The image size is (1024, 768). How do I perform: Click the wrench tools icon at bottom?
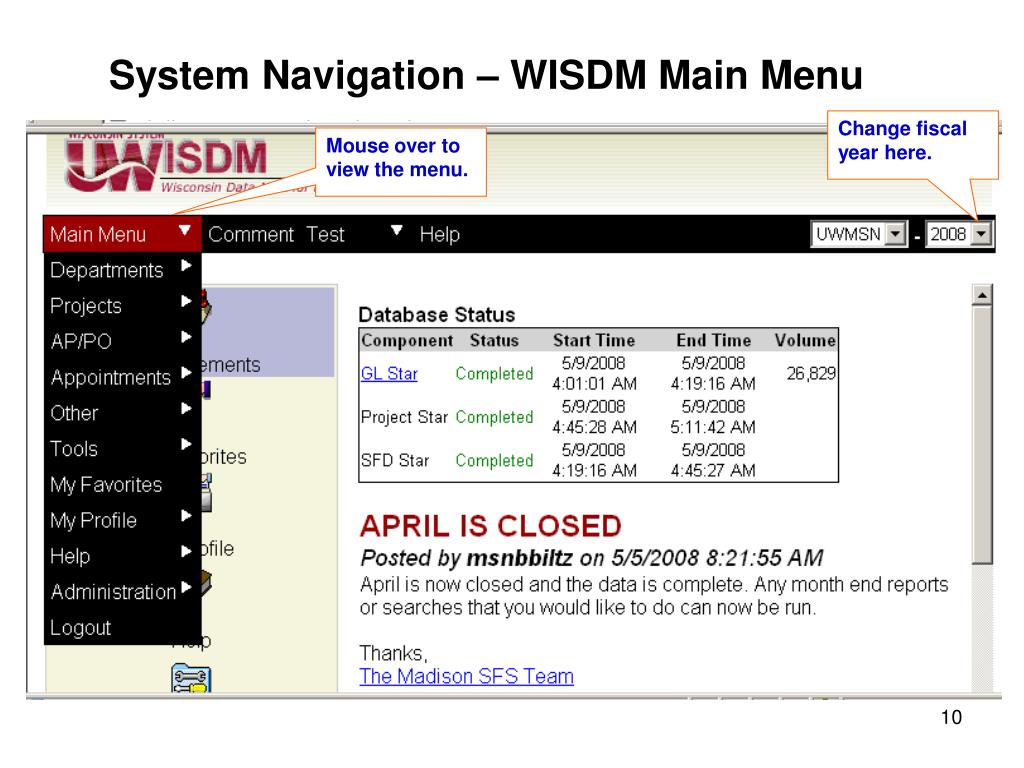tap(191, 679)
